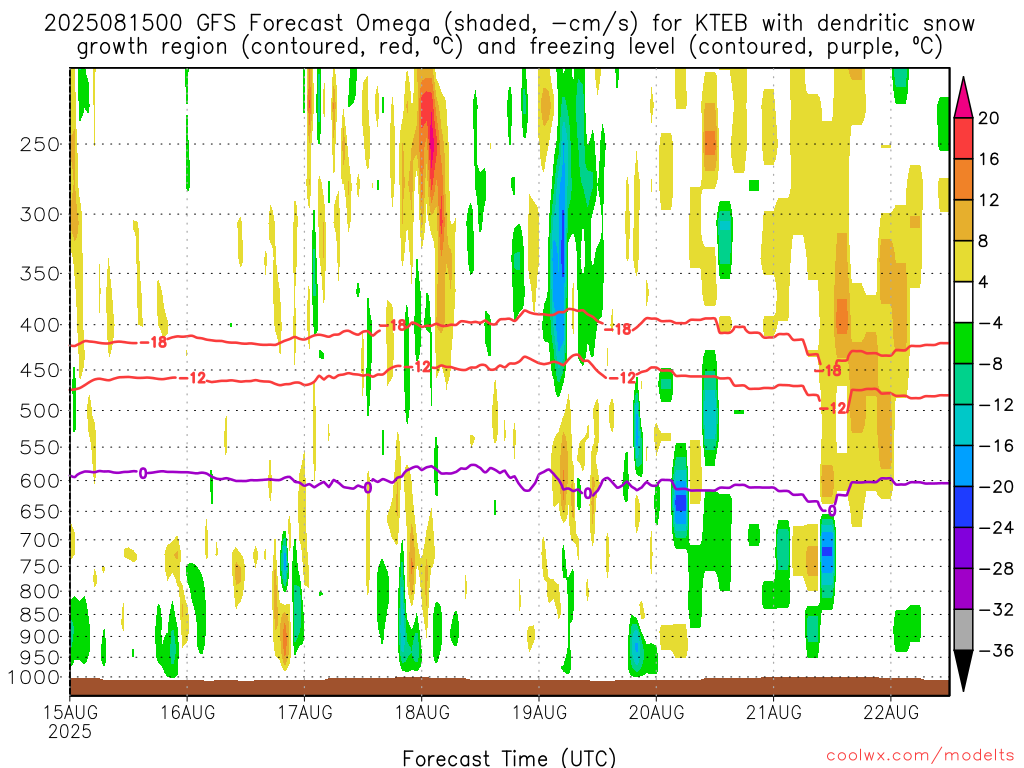
Task: Click the 20AUG date label
Action: 657,712
